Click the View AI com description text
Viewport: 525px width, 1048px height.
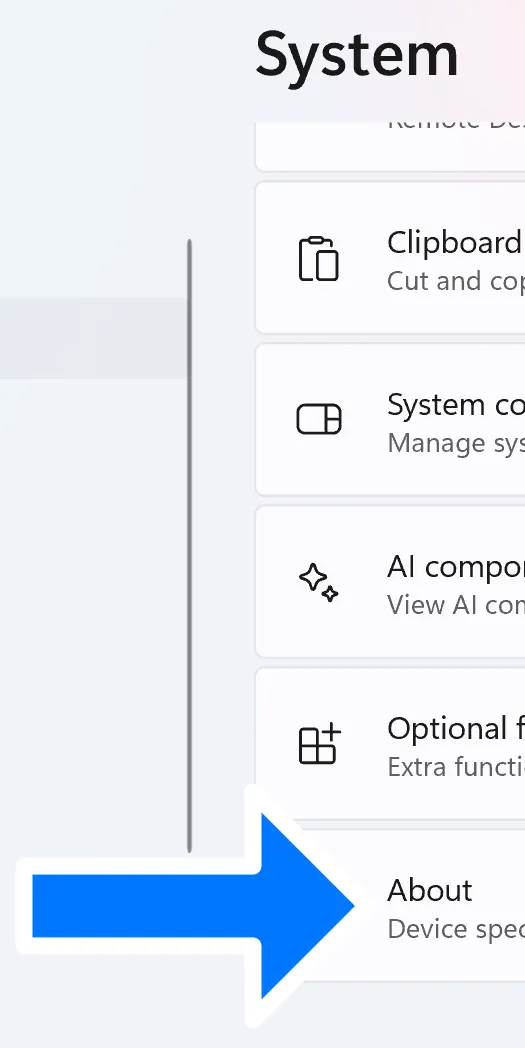[x=456, y=605]
